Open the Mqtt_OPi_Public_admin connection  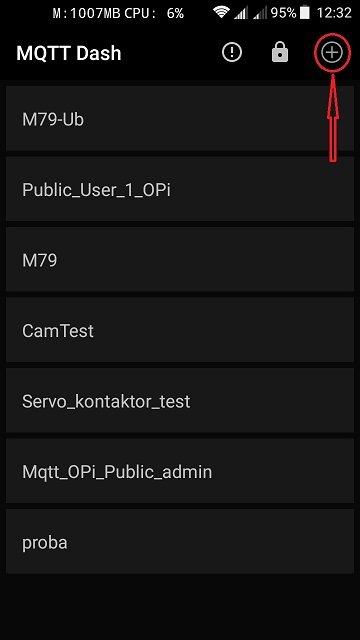tap(180, 471)
